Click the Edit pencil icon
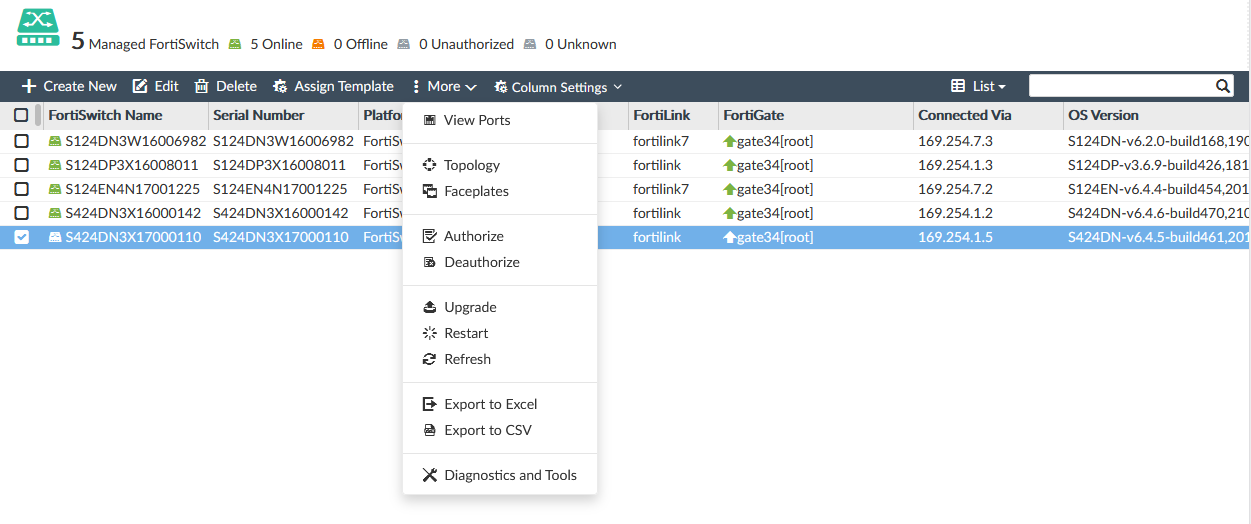This screenshot has width=1251, height=524. point(140,87)
